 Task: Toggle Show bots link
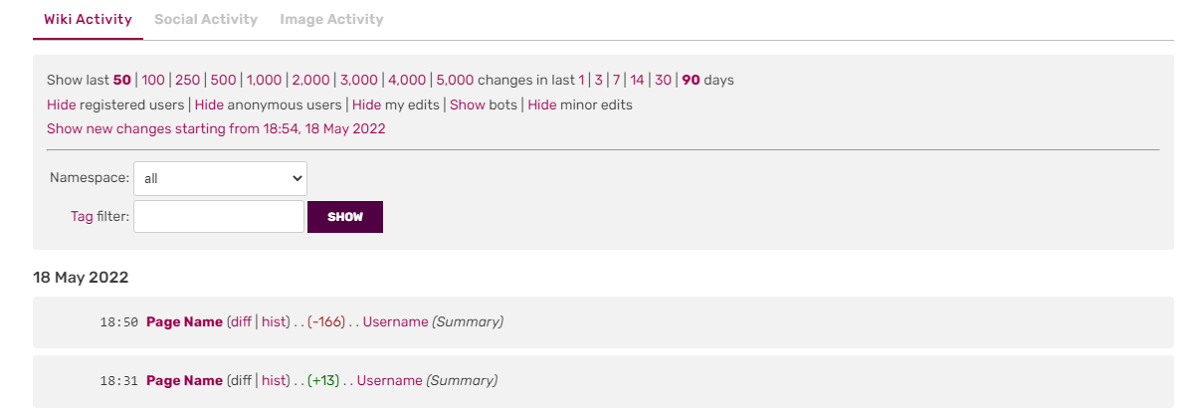[467, 104]
